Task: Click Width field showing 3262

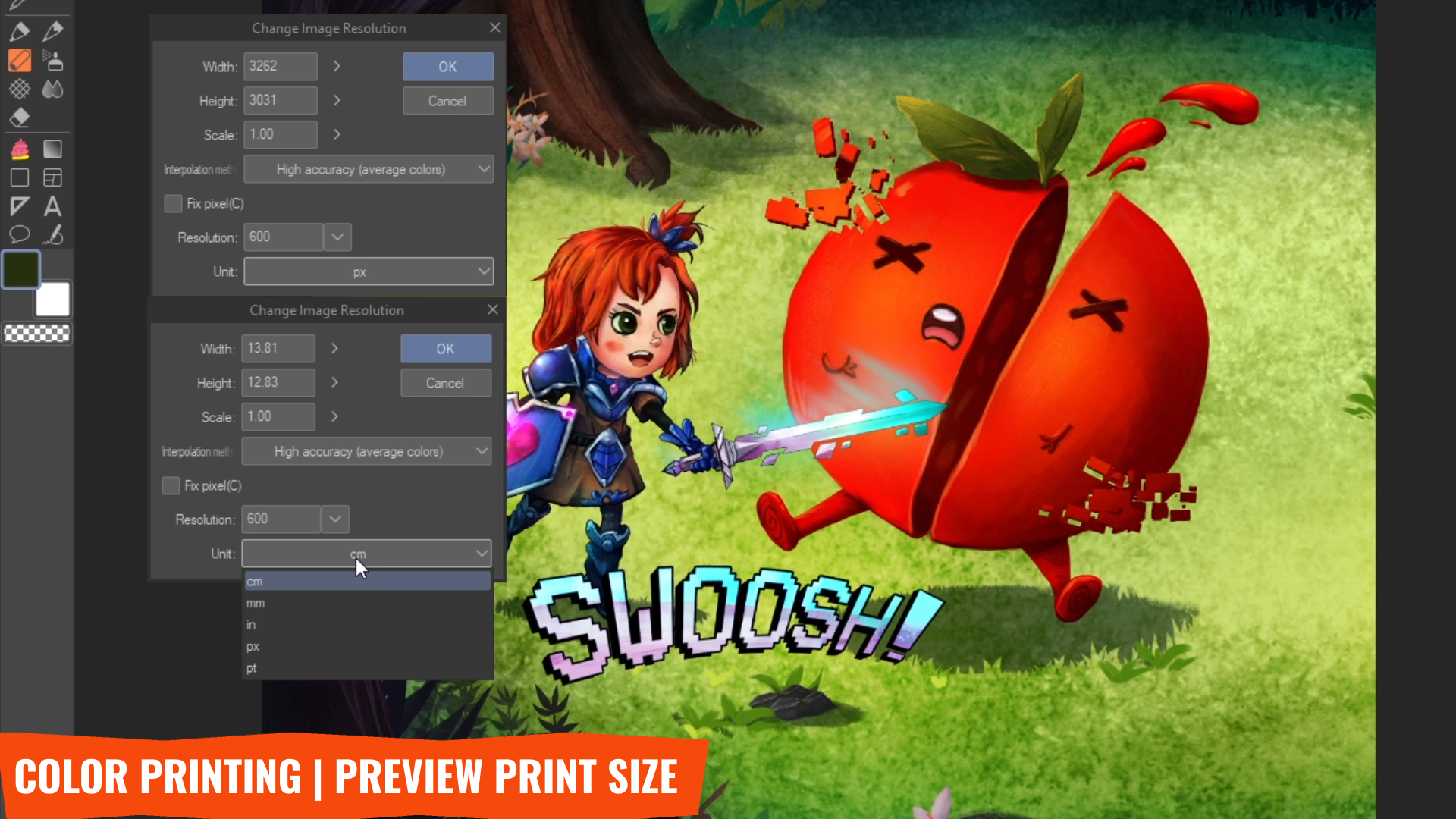Action: (x=280, y=66)
